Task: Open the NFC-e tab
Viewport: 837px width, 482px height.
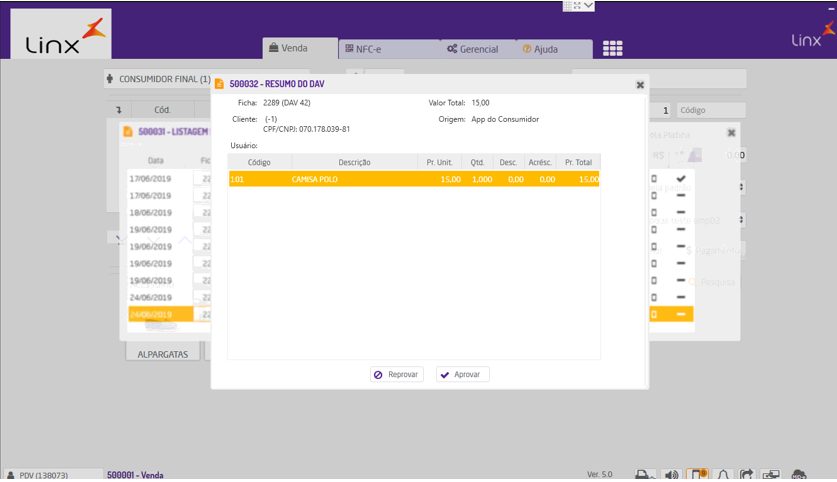Action: [x=366, y=49]
